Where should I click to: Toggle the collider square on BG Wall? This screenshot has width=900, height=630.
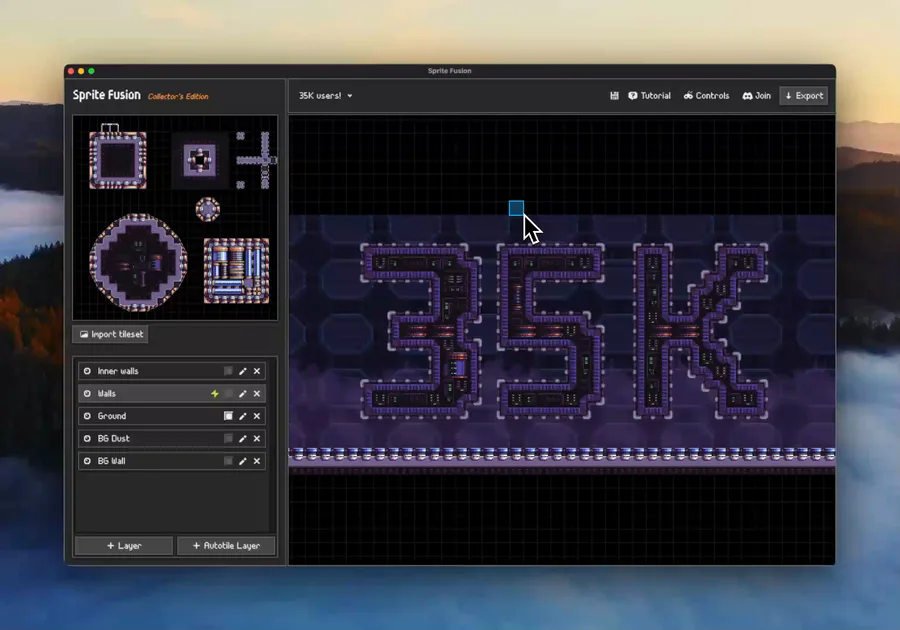point(228,461)
